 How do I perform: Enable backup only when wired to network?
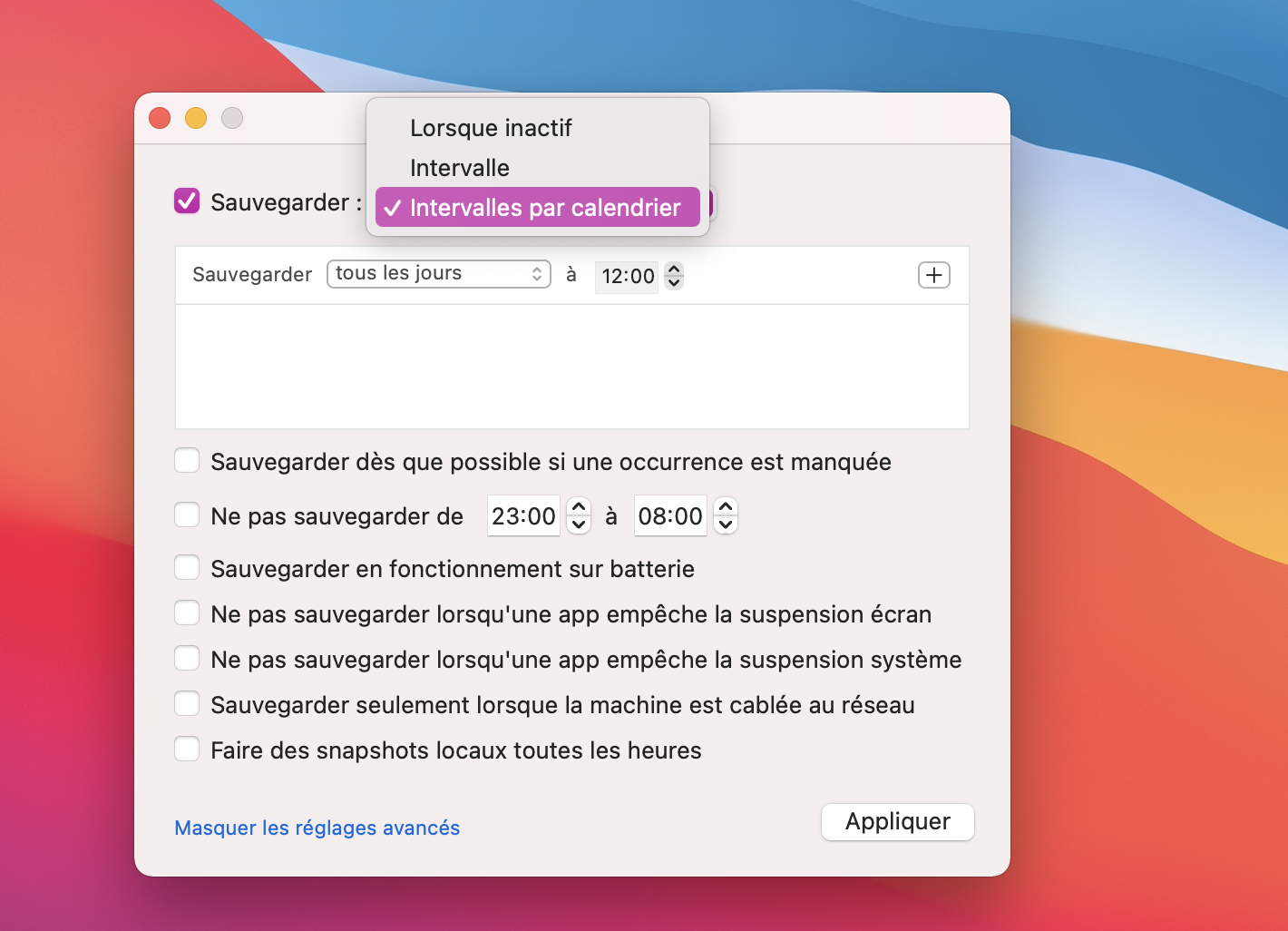186,703
